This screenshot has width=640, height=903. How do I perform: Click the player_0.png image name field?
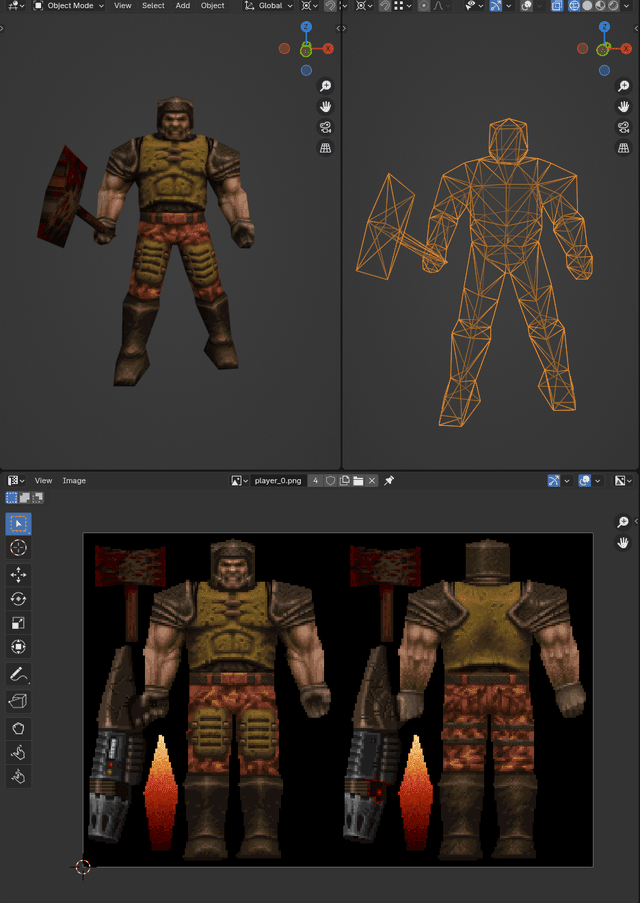point(277,481)
